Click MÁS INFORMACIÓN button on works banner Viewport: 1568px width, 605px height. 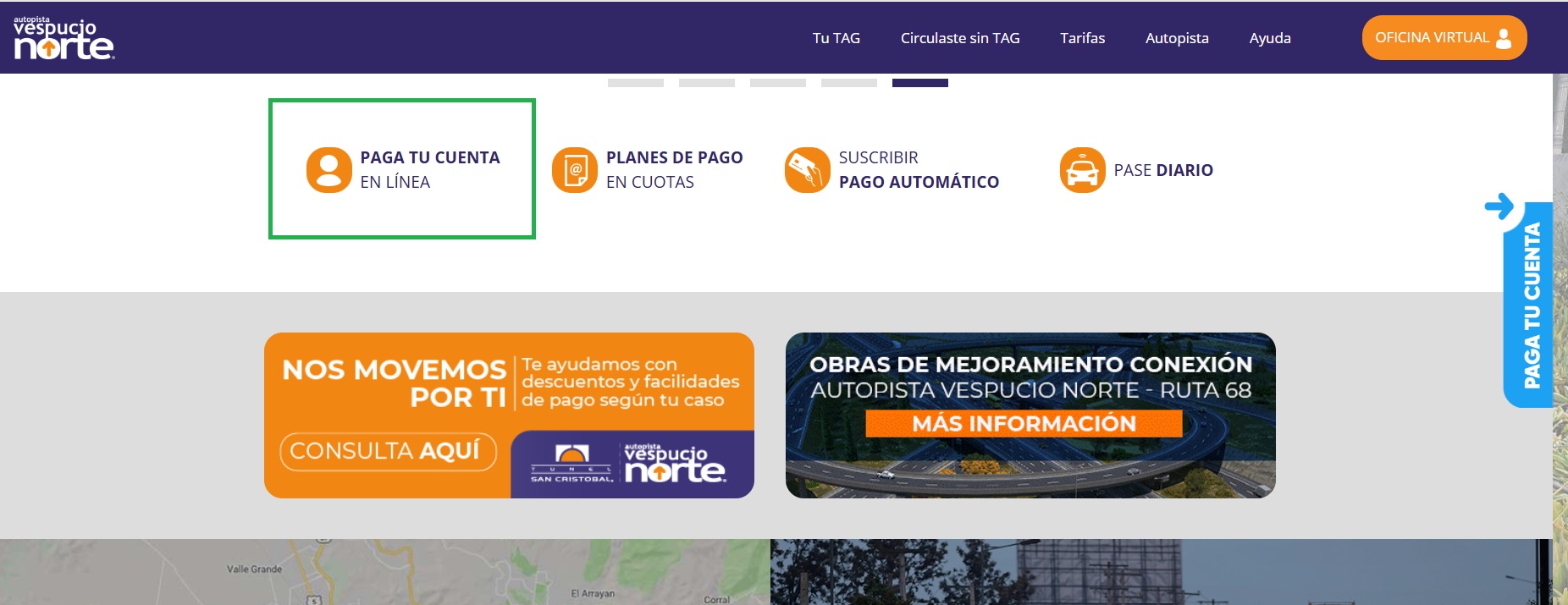(1024, 423)
